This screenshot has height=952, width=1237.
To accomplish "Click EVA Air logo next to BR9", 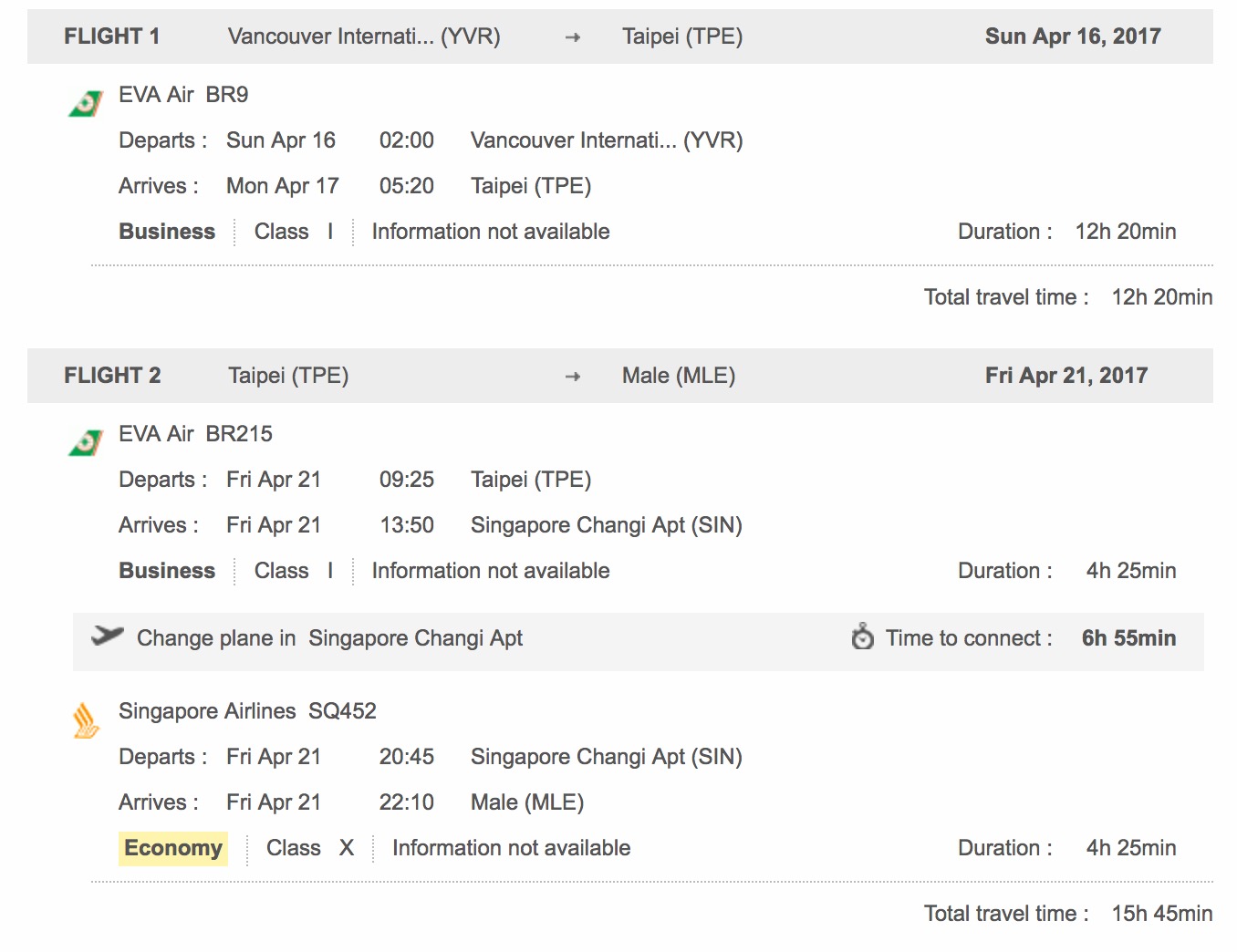I will click(x=86, y=104).
